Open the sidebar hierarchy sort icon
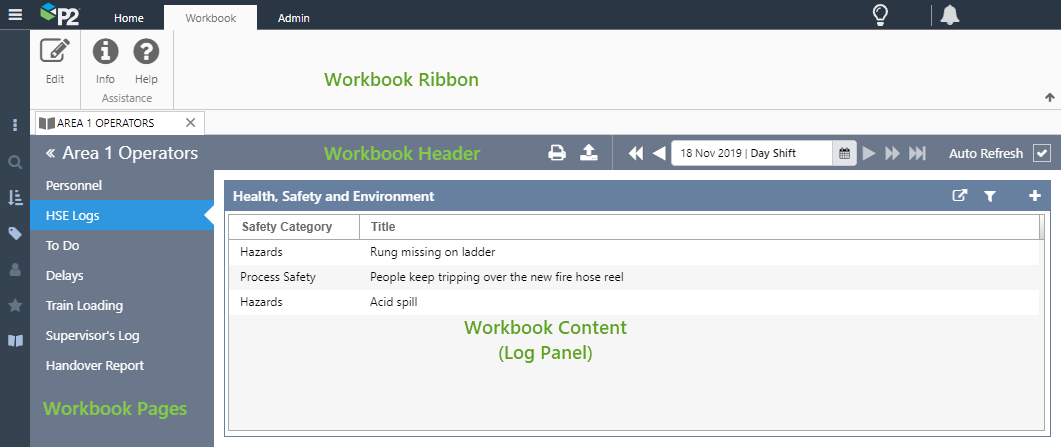 coord(15,197)
